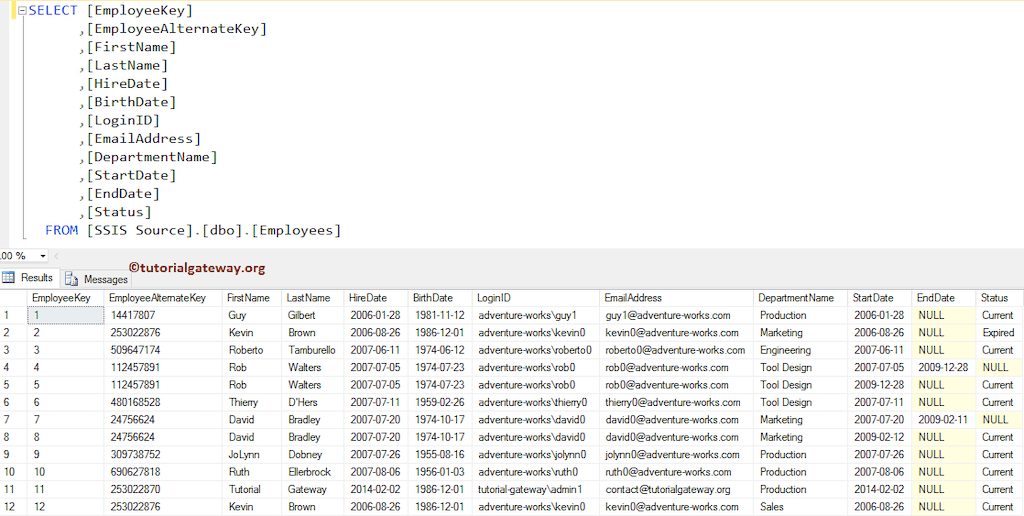Image resolution: width=1024 pixels, height=516 pixels.
Task: Click the DepartmentName column header in results
Action: (800, 298)
